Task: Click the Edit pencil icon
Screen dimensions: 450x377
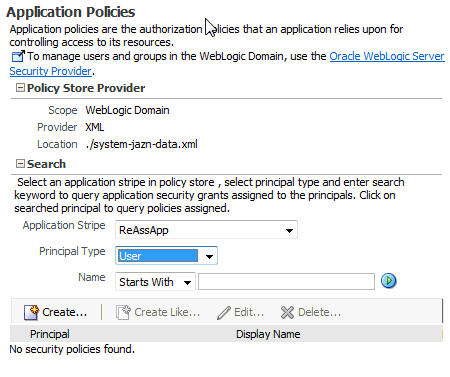Action: click(x=224, y=313)
